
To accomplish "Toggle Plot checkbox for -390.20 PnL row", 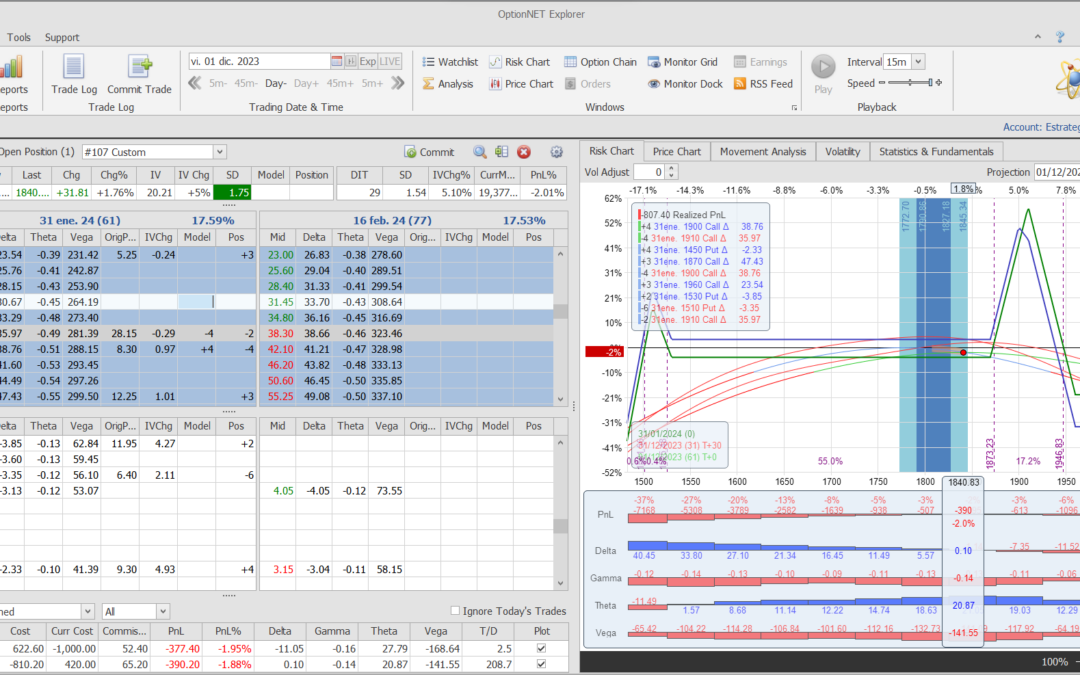I will (541, 664).
